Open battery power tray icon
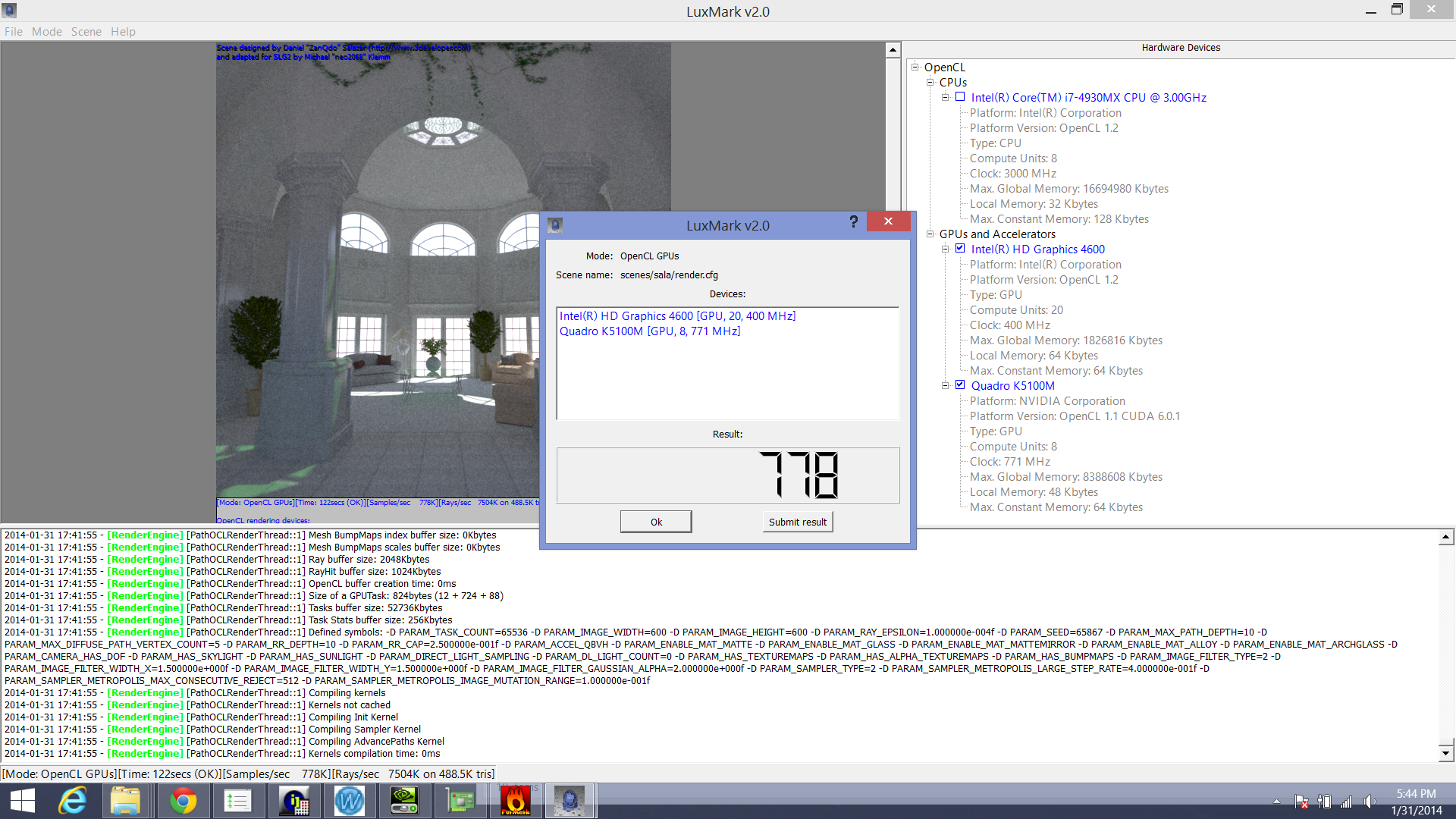1456x819 pixels. (1324, 802)
